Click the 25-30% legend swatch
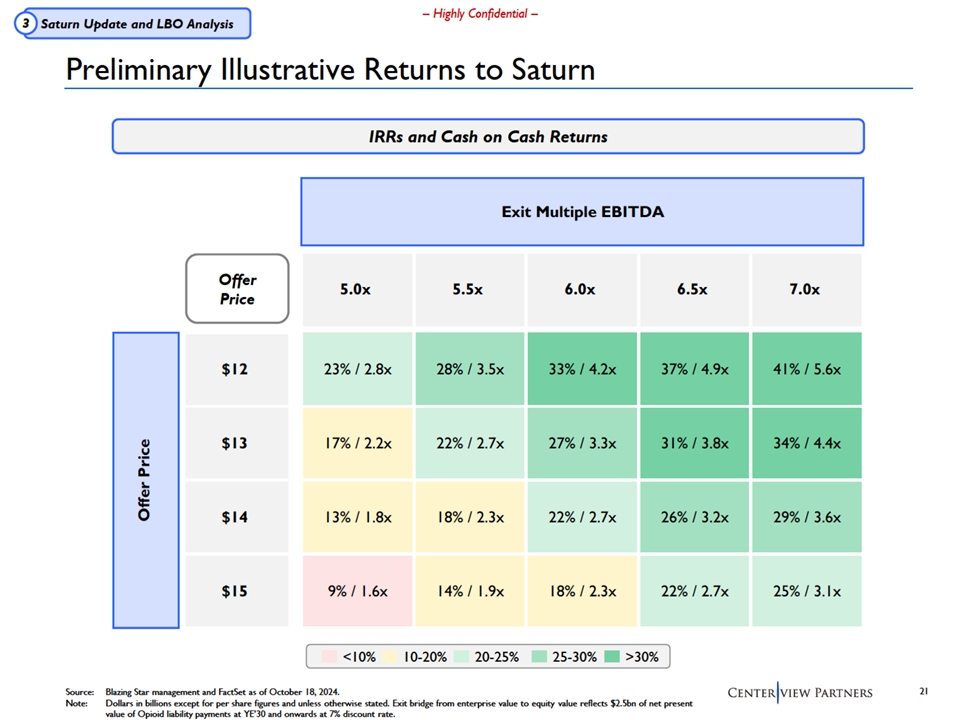960x720 pixels. pos(538,657)
